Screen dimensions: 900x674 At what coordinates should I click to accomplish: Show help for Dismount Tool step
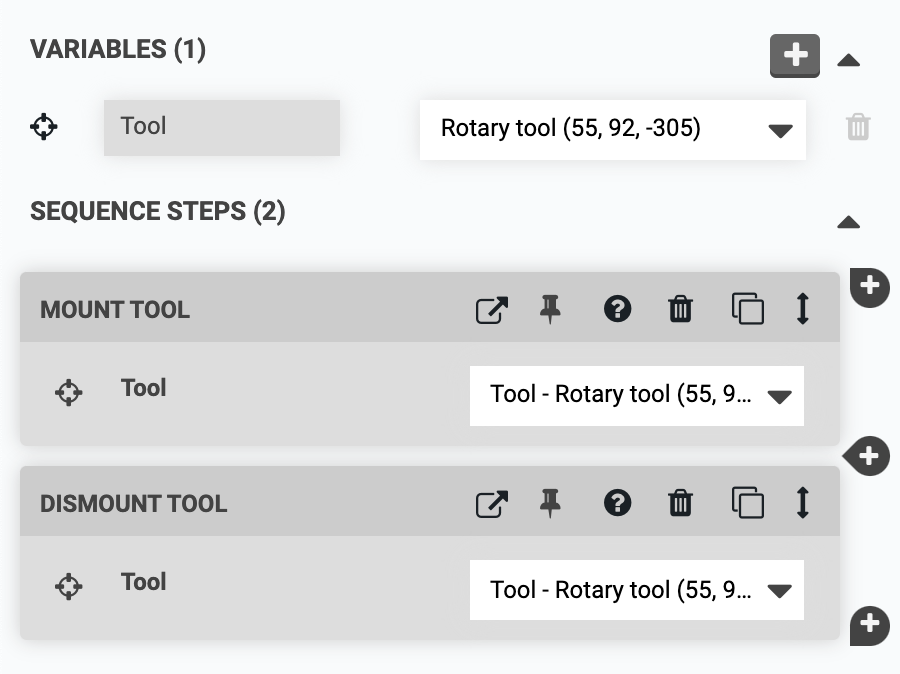pyautogui.click(x=618, y=503)
